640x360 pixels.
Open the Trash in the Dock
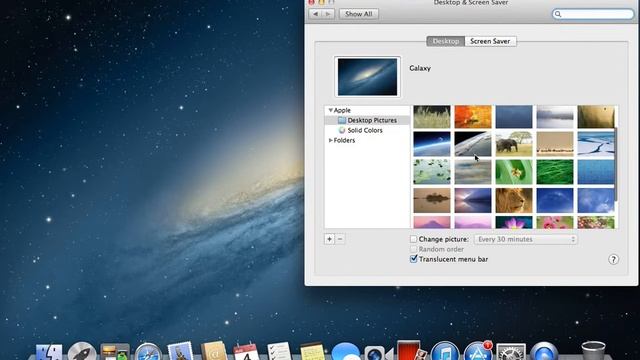(x=593, y=351)
